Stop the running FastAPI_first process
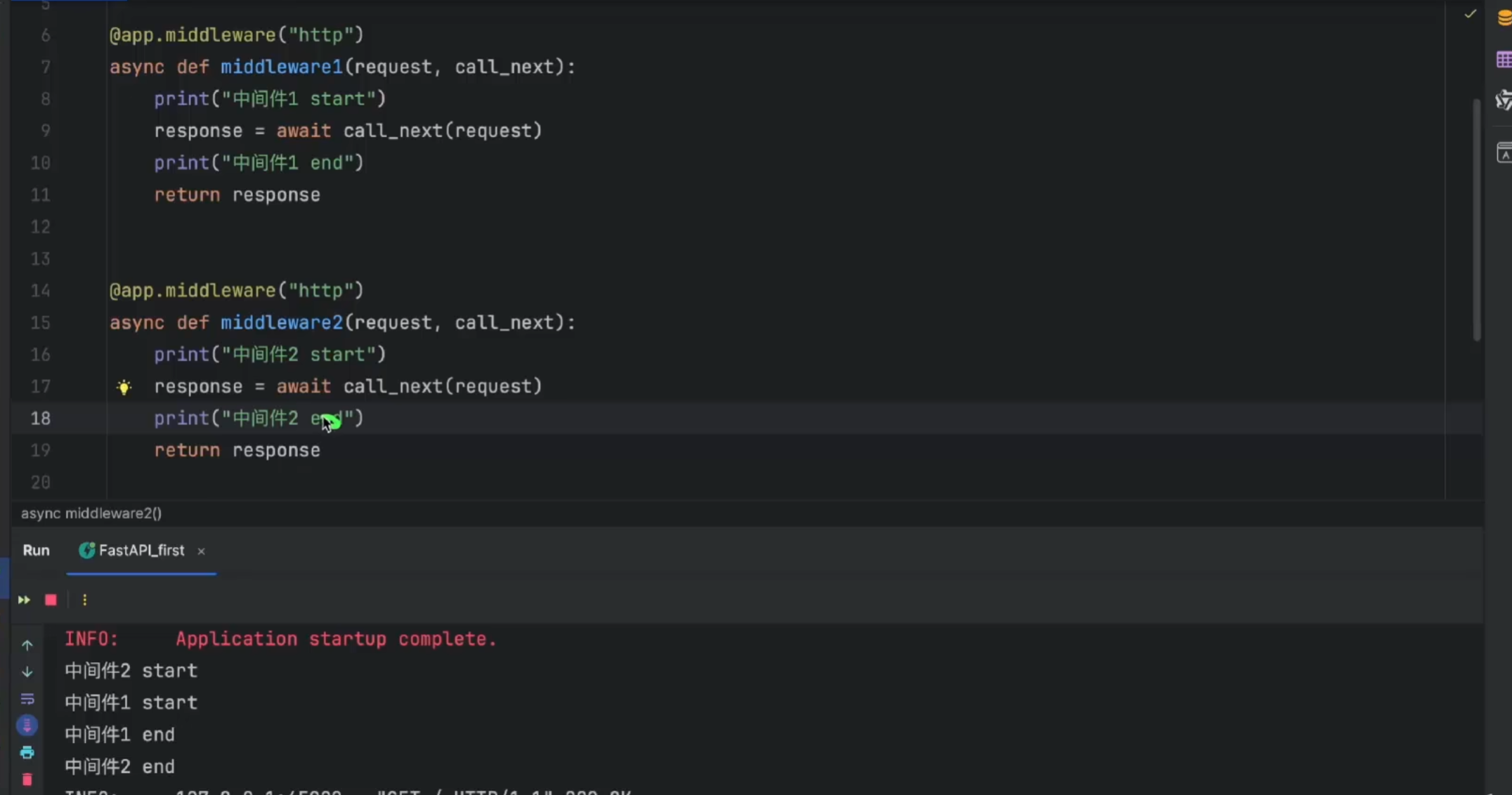This screenshot has width=1512, height=795. tap(51, 600)
